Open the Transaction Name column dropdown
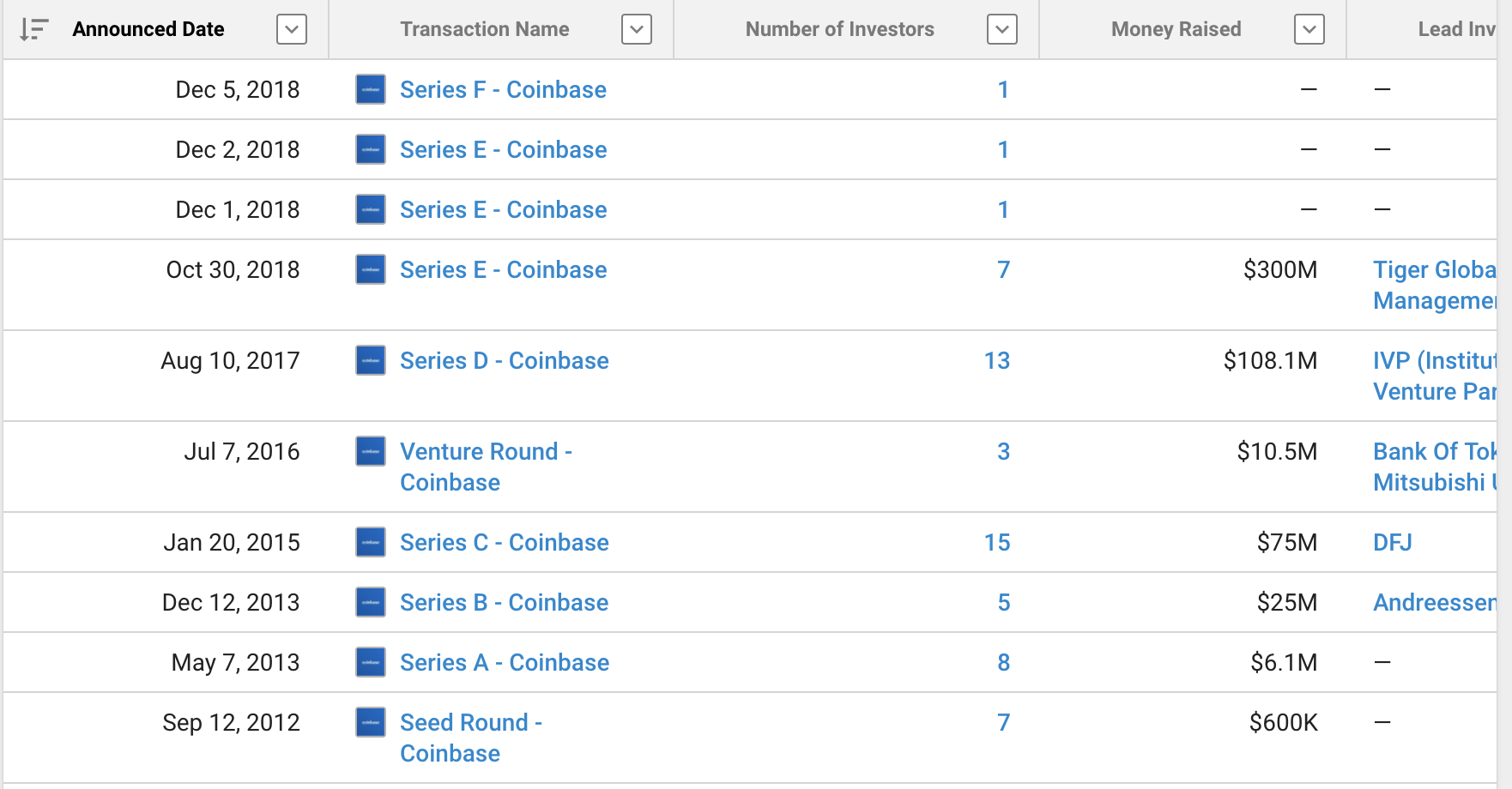 [637, 30]
